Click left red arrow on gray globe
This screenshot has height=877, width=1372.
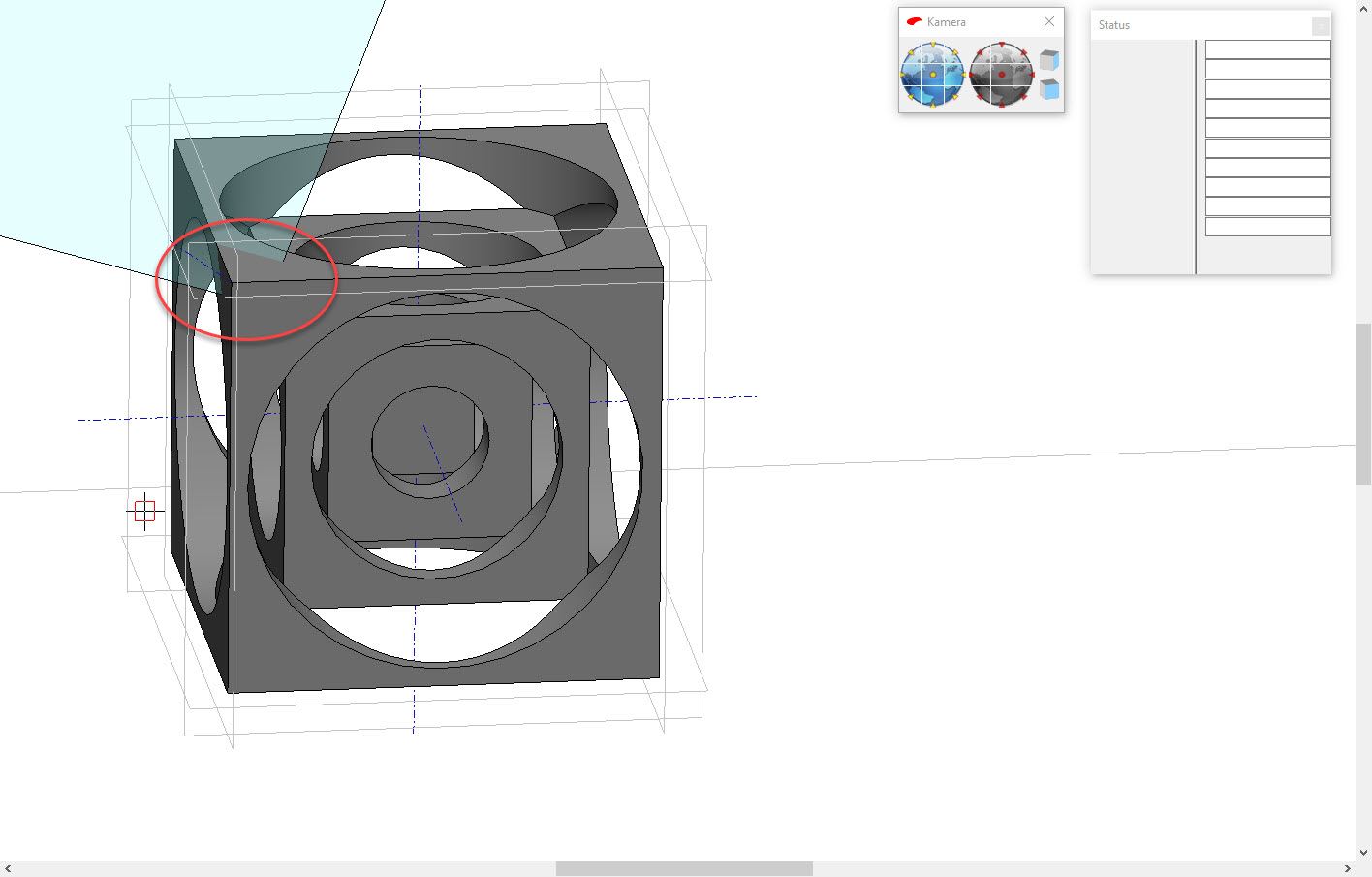point(971,75)
